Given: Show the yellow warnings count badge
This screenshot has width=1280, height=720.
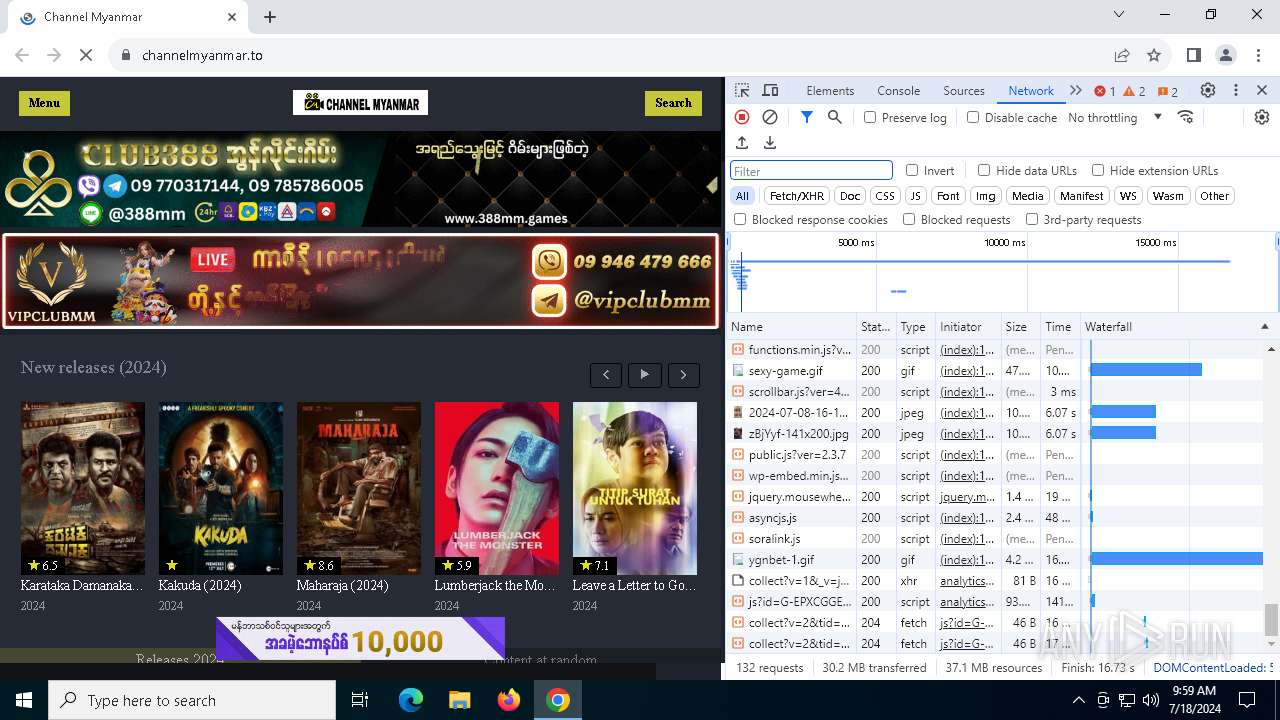Looking at the screenshot, I should [1135, 91].
